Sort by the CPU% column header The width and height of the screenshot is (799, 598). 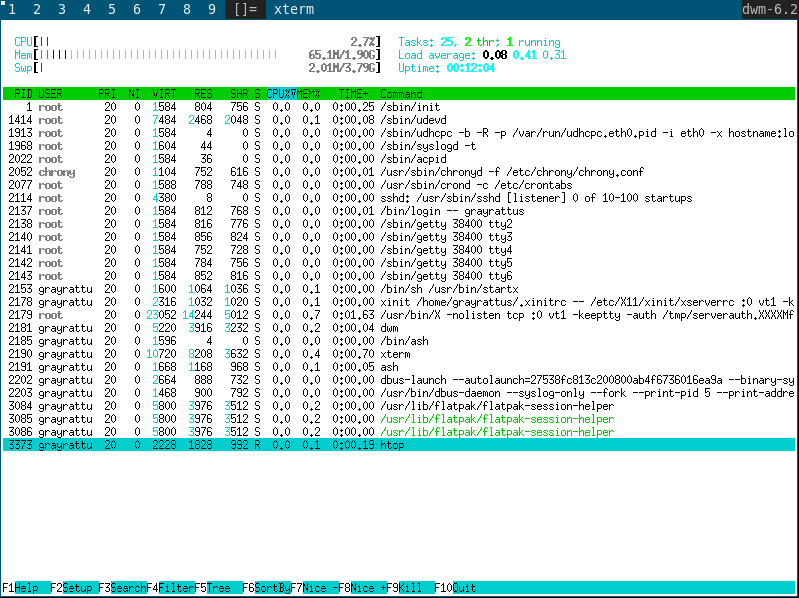(281, 94)
